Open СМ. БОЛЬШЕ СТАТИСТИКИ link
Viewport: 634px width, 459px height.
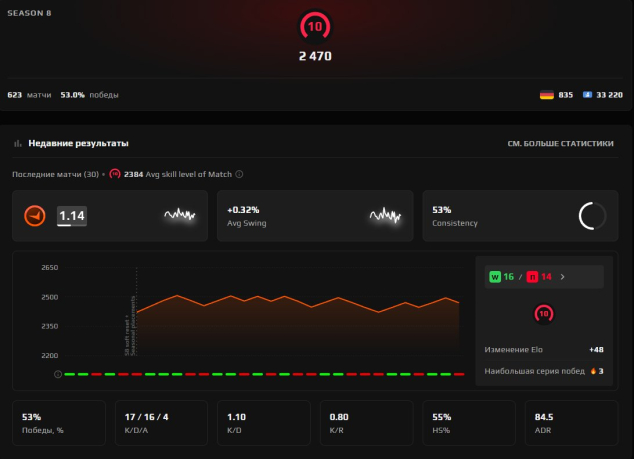pos(560,144)
